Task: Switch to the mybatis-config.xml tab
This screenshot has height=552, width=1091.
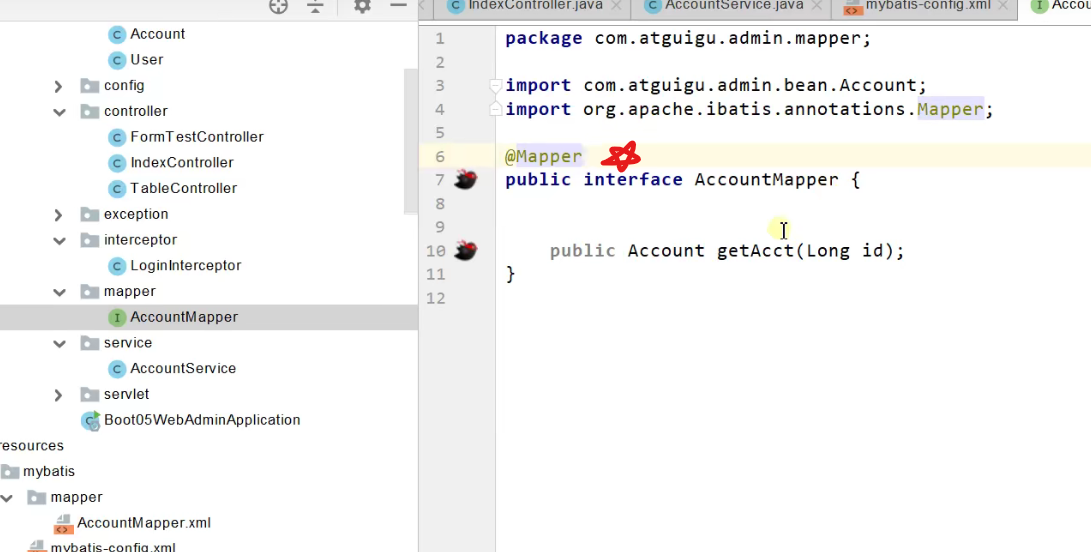Action: pos(925,6)
